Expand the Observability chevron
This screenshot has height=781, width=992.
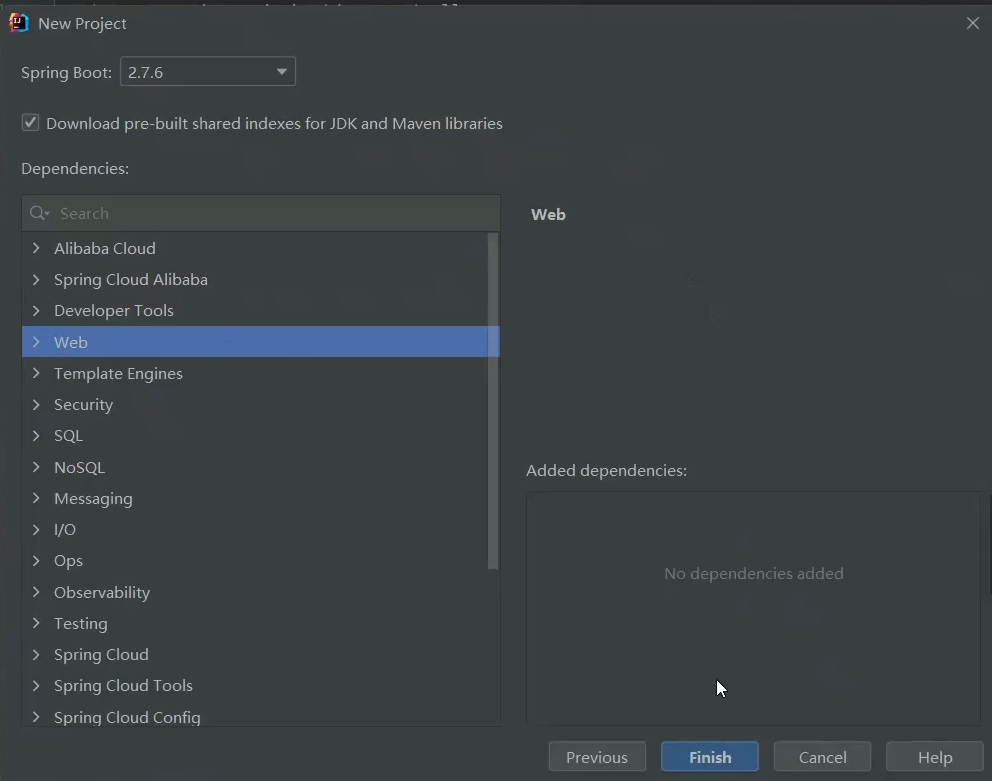36,592
